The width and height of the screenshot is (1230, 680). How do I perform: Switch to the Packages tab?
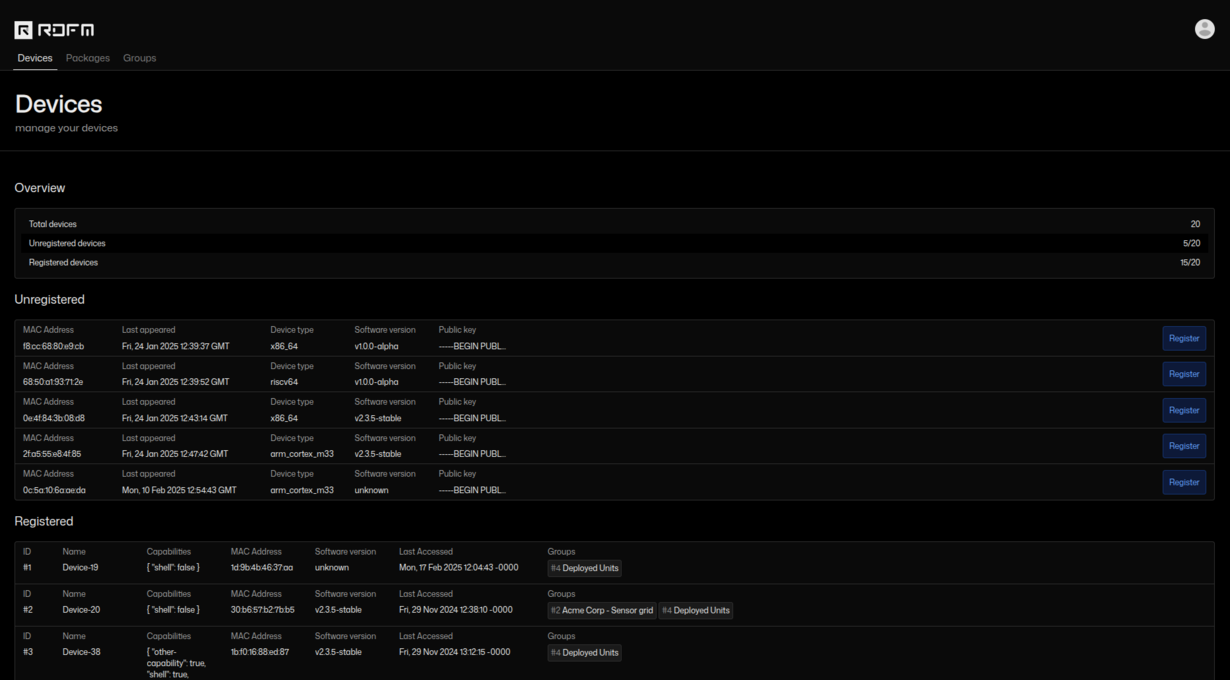(x=88, y=58)
